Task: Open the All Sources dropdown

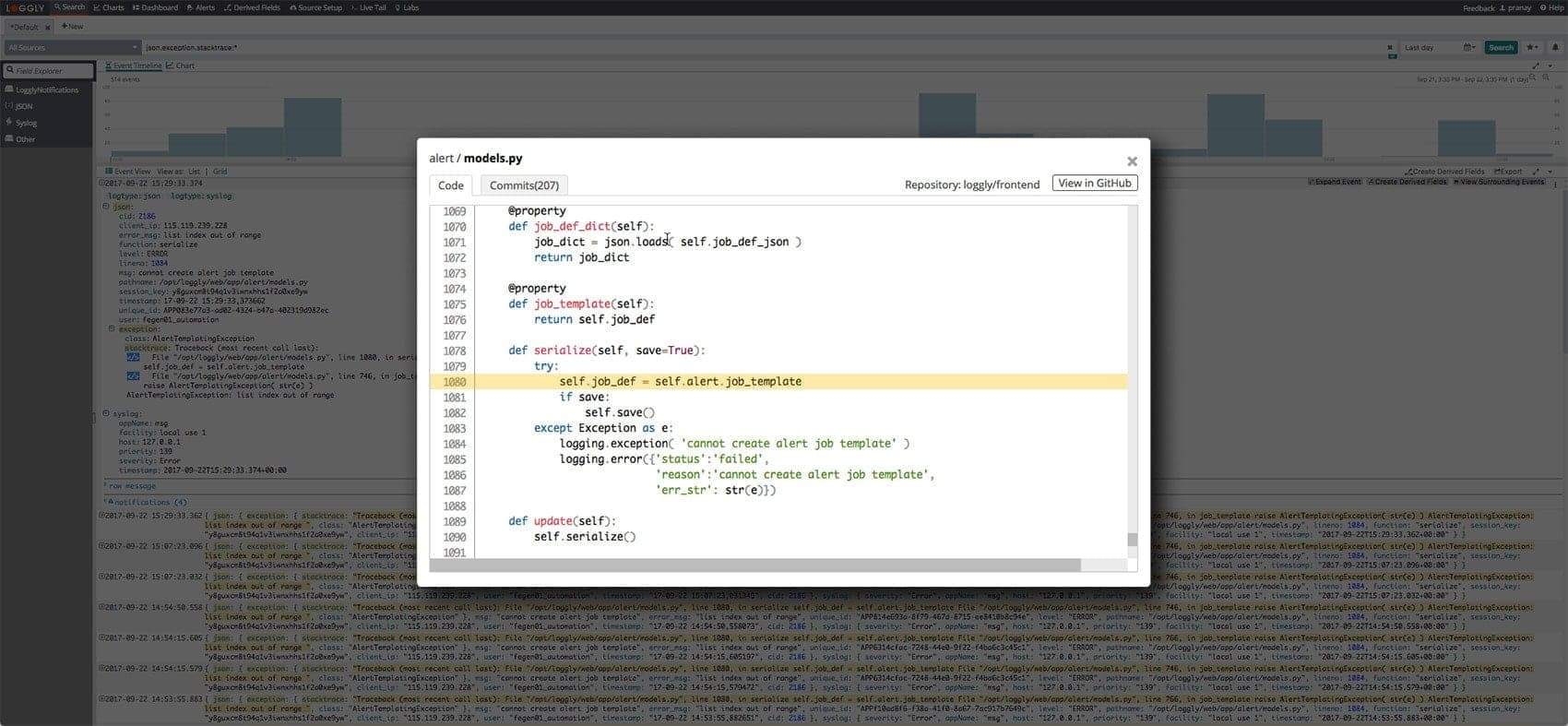Action: pos(72,47)
